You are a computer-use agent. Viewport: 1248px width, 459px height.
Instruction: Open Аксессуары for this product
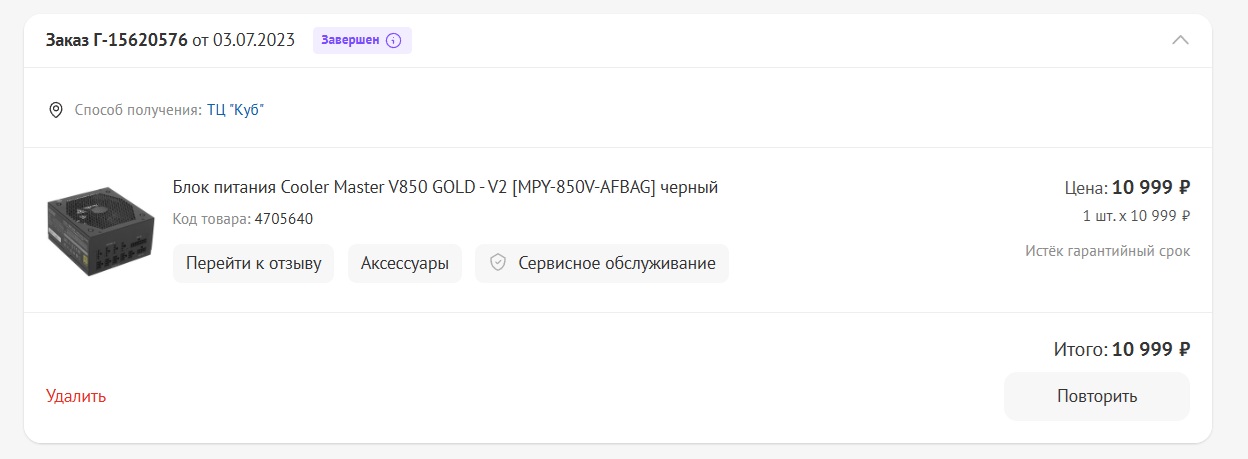(405, 264)
